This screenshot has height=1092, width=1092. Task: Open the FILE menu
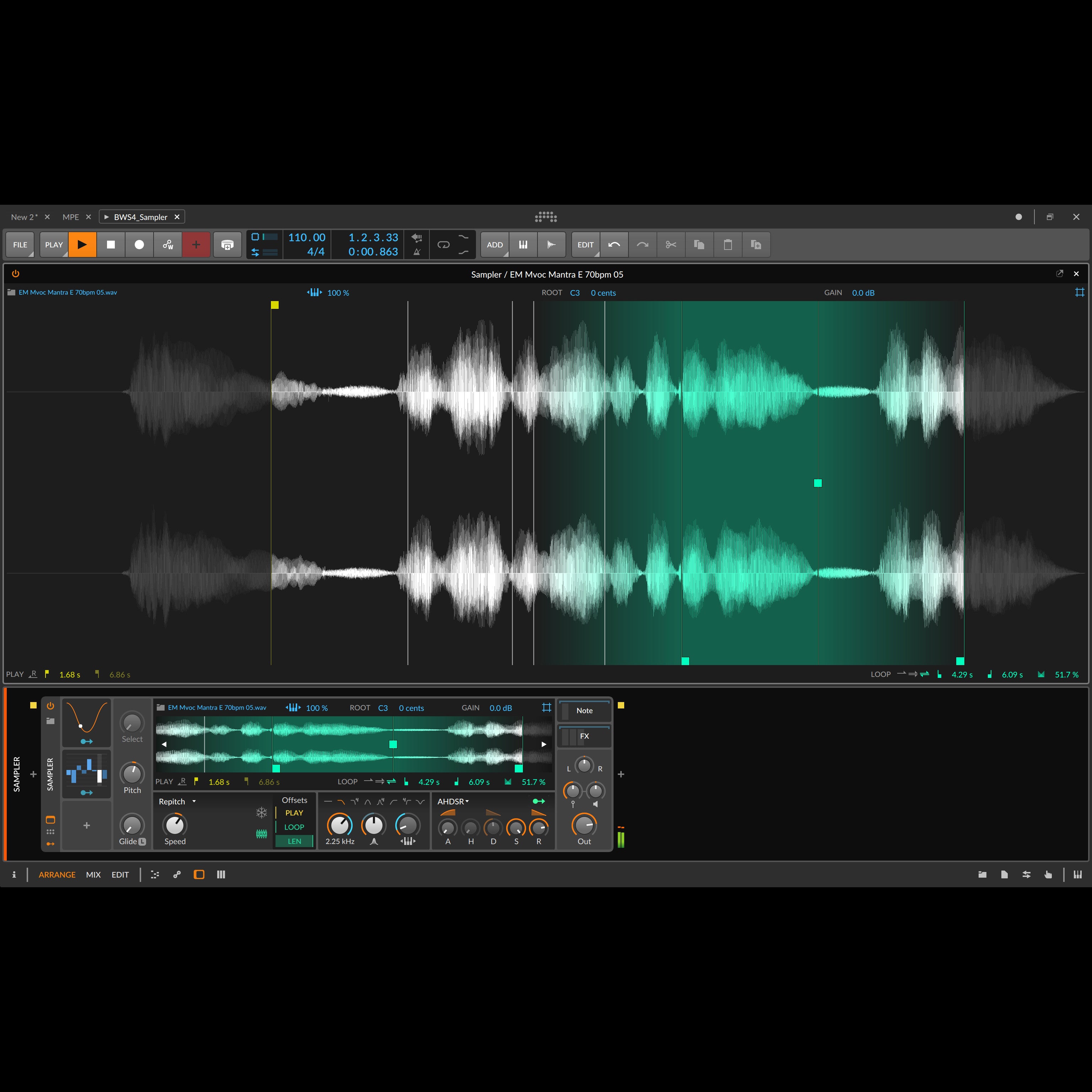tap(20, 245)
